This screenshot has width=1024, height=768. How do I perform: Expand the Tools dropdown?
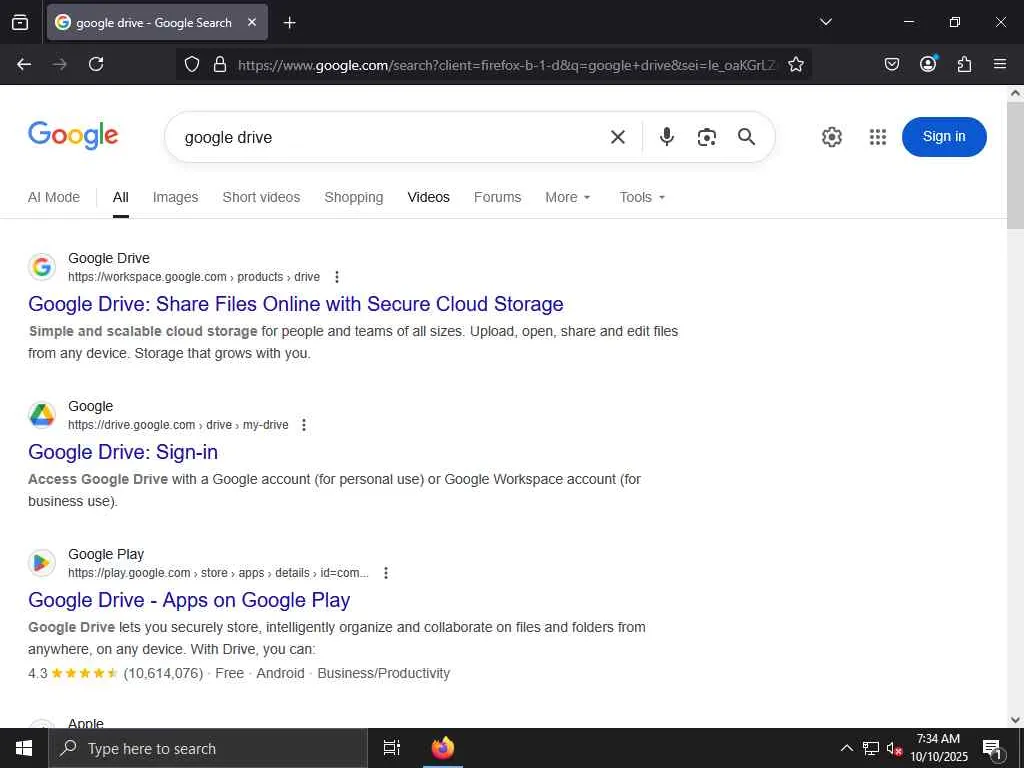tap(642, 197)
